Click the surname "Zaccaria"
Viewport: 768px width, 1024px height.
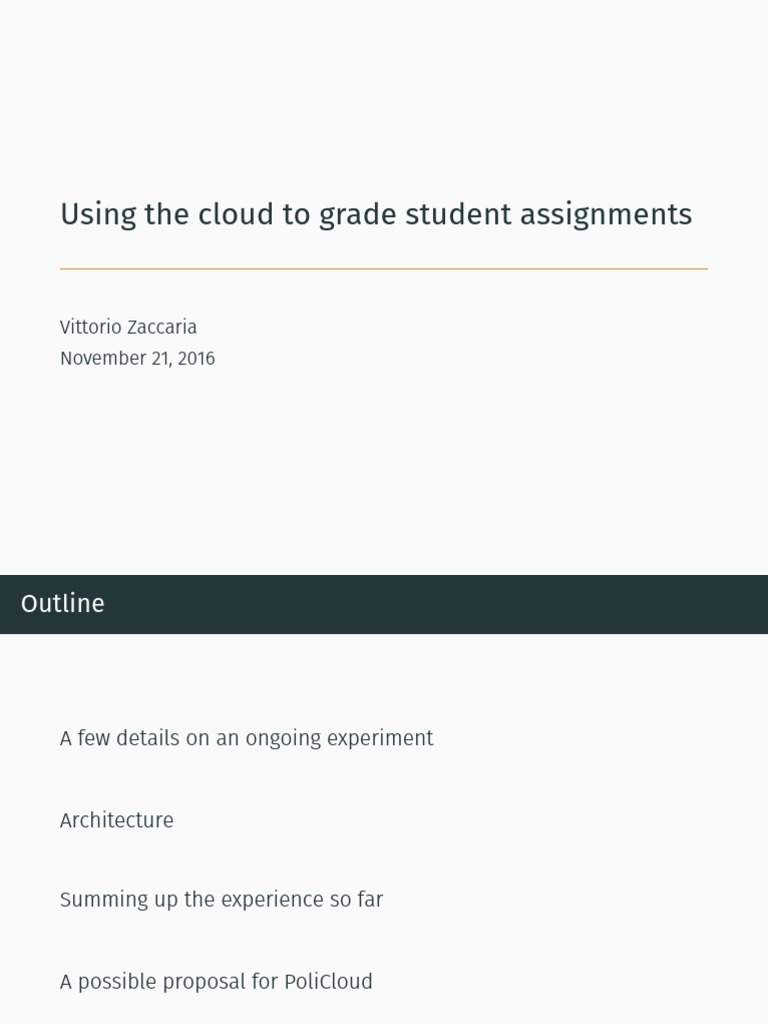(162, 327)
